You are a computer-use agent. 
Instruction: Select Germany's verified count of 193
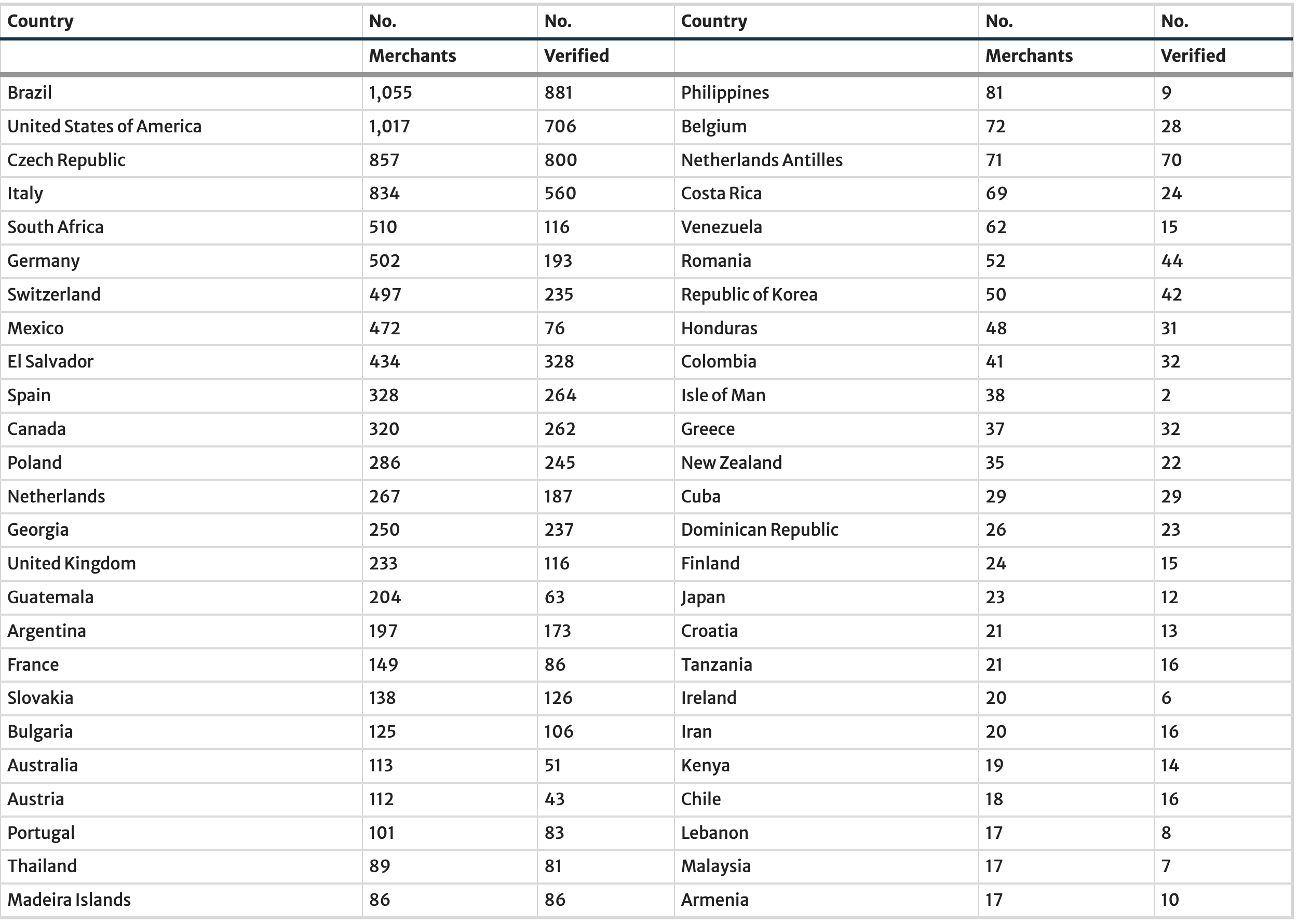tap(558, 261)
